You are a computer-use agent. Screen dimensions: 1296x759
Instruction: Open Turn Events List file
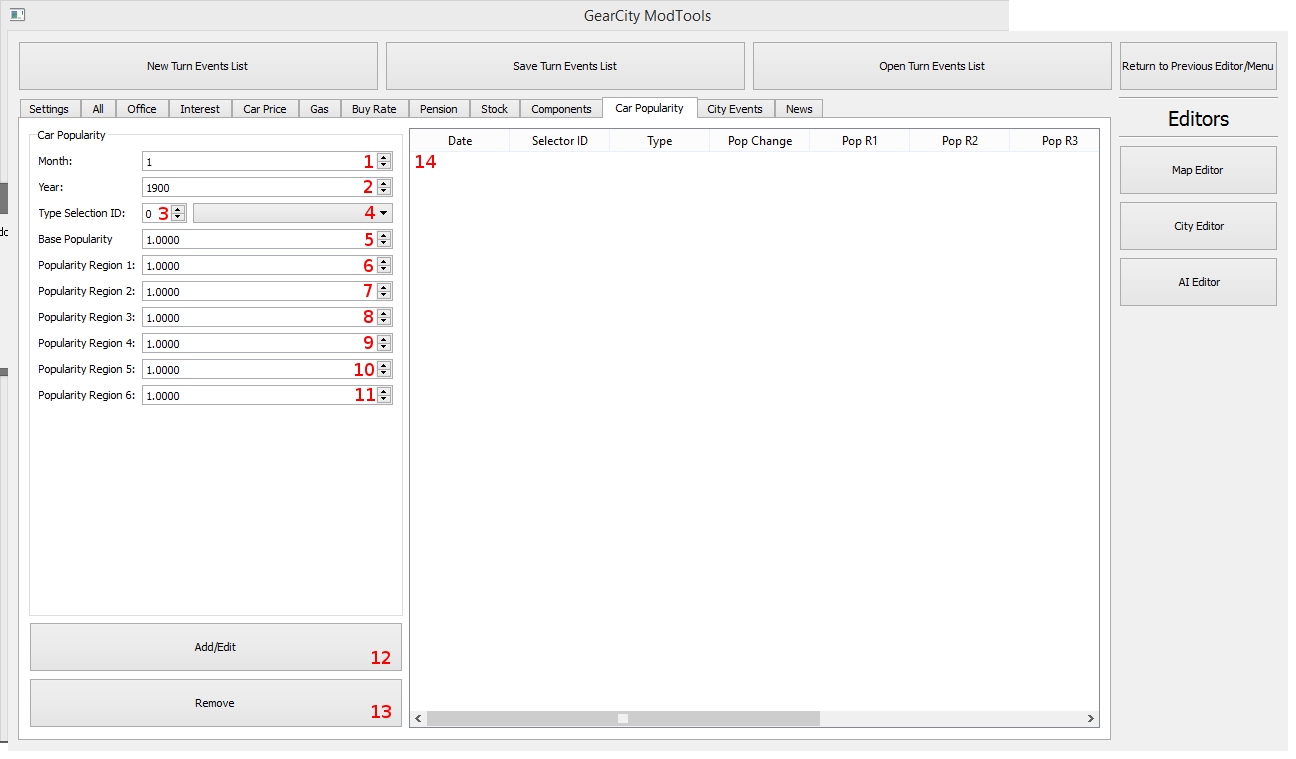(x=932, y=66)
